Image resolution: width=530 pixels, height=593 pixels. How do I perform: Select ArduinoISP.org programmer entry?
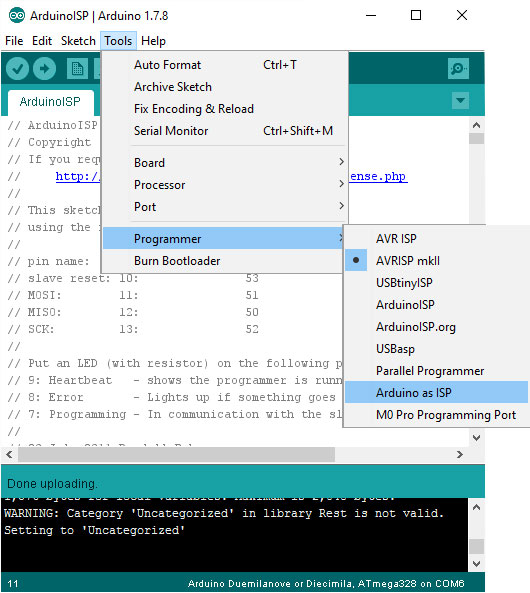(436, 327)
